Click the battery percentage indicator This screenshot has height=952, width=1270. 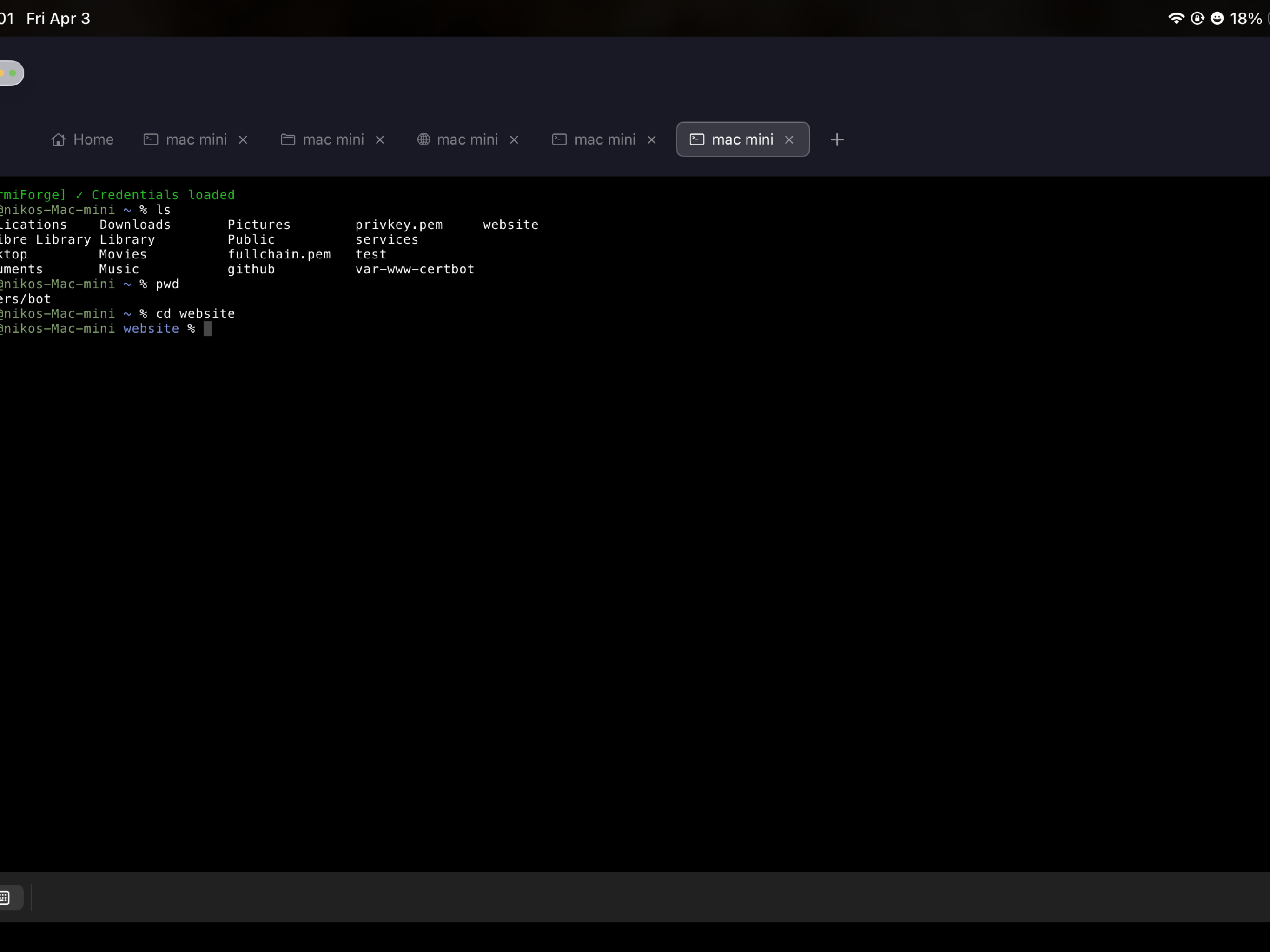pos(1244,18)
